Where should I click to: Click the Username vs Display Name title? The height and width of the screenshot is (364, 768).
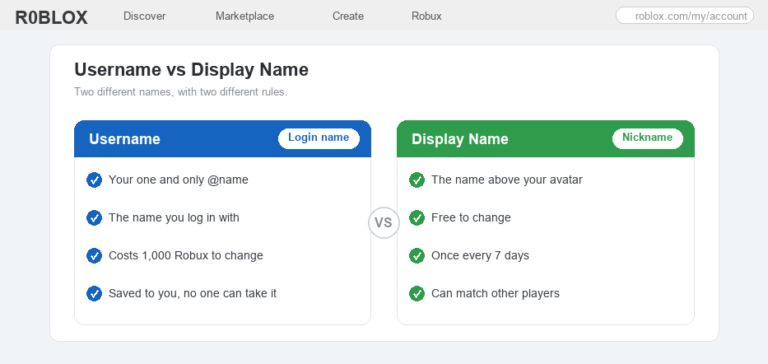pyautogui.click(x=192, y=70)
